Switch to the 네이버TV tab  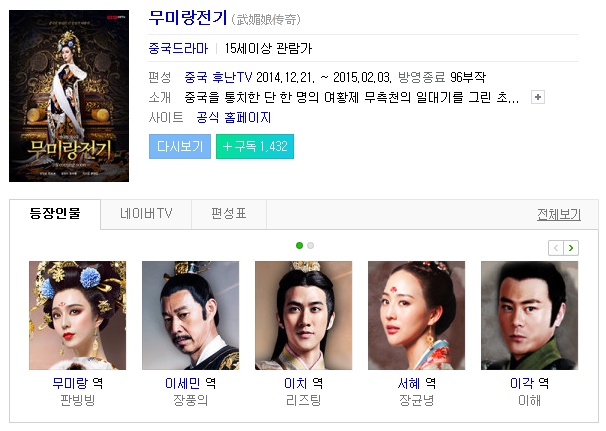tap(146, 214)
